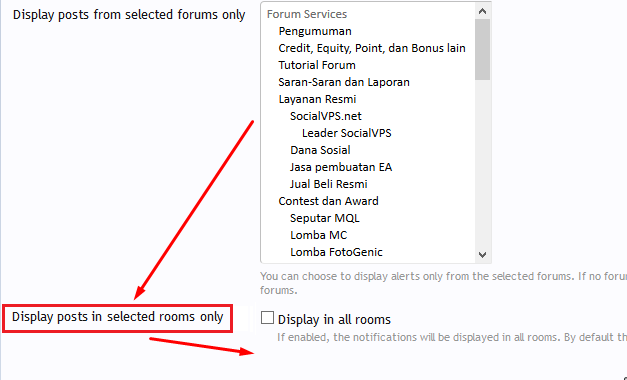The height and width of the screenshot is (380, 627).
Task: Enable the Display in all rooms checkbox
Action: coord(267,318)
